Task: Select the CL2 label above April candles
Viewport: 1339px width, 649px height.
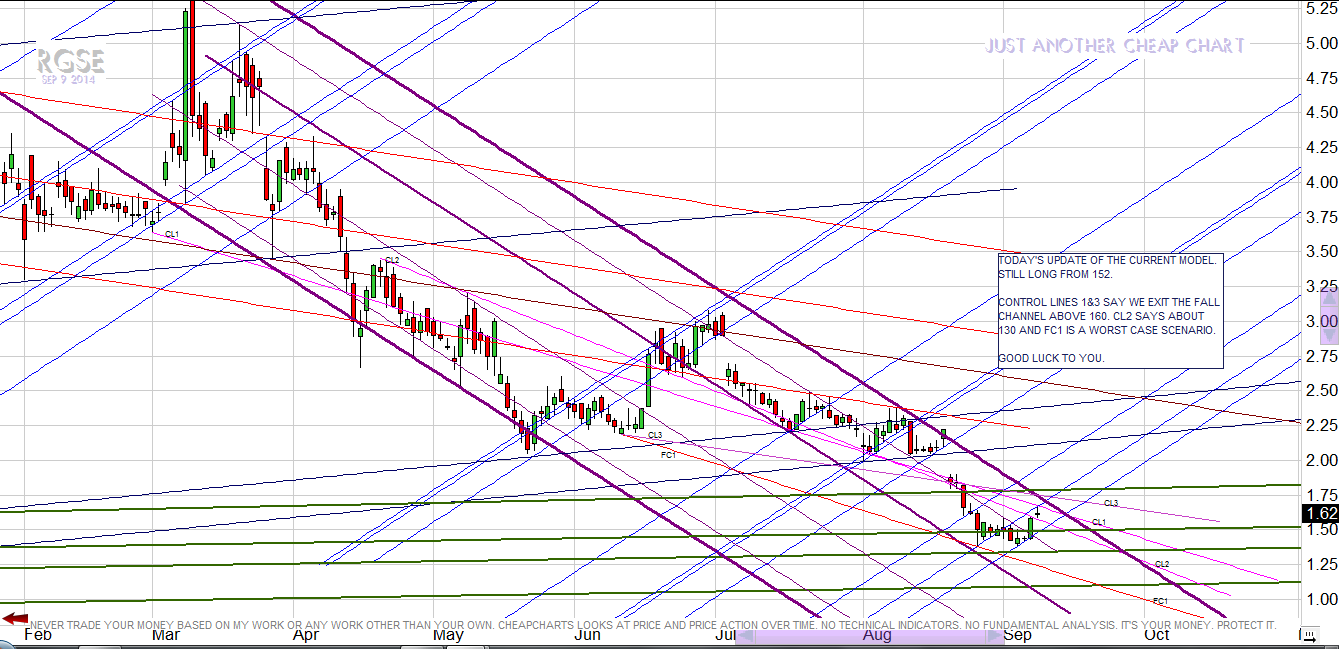Action: 392,260
